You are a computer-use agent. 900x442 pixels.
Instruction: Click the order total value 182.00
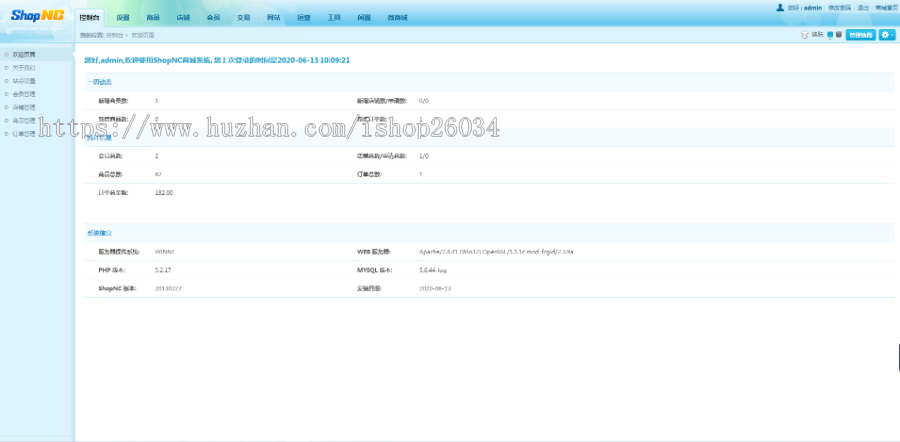164,193
